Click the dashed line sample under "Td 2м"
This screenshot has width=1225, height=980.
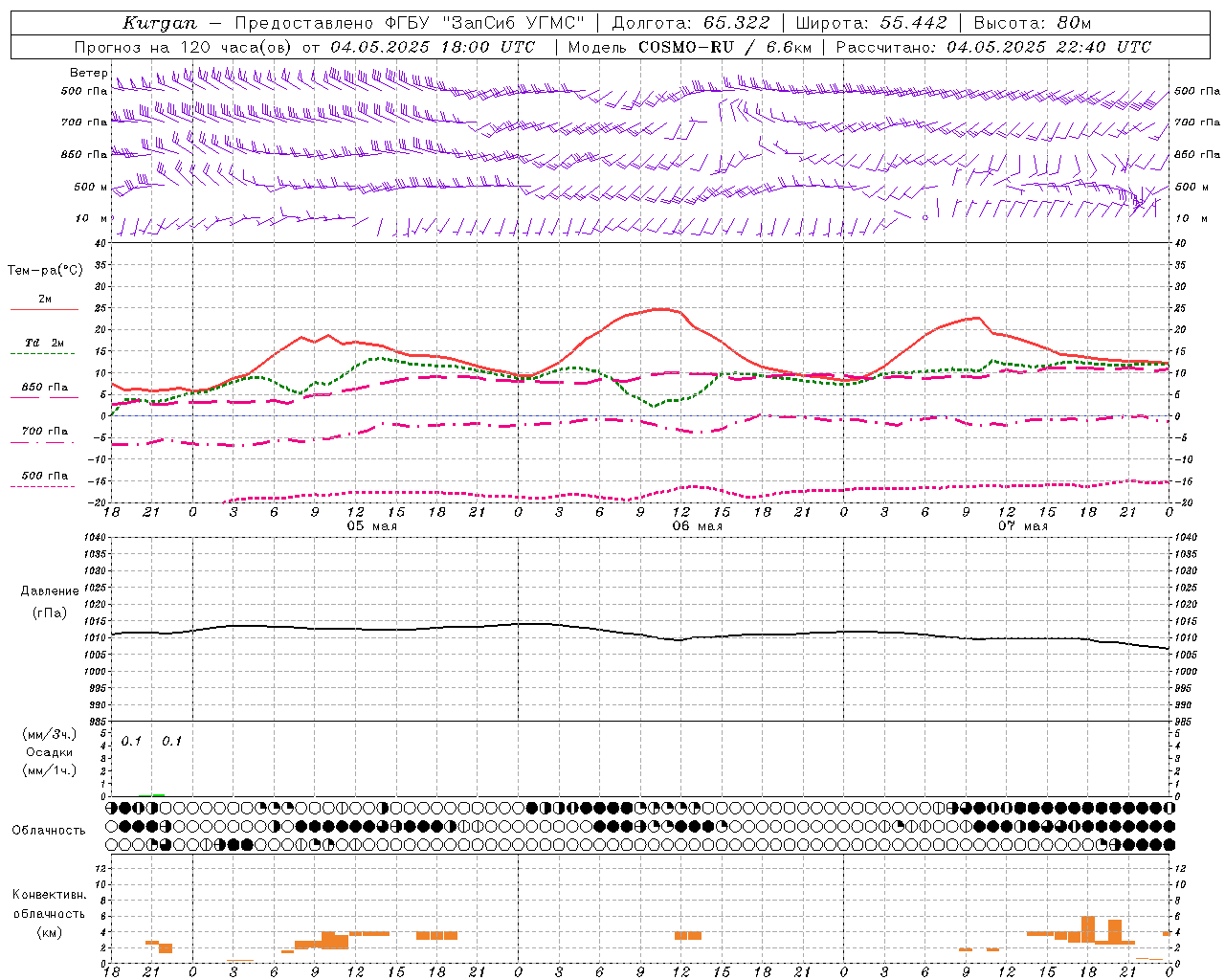click(42, 354)
